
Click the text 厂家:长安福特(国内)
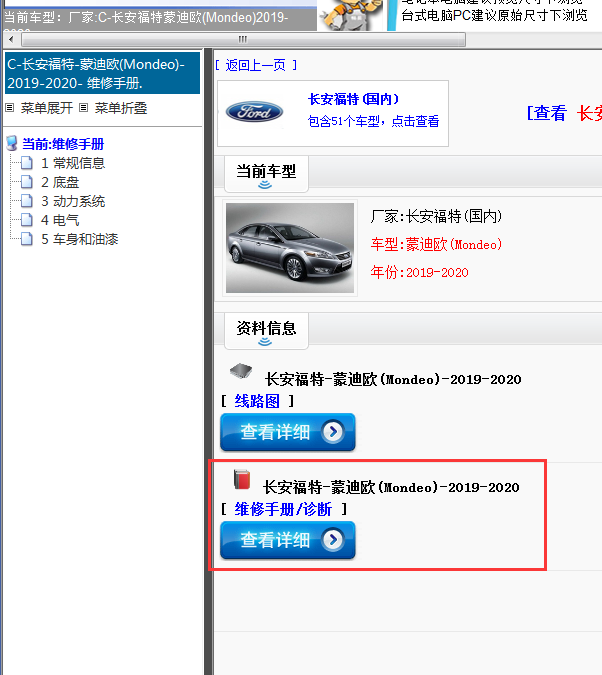point(436,216)
